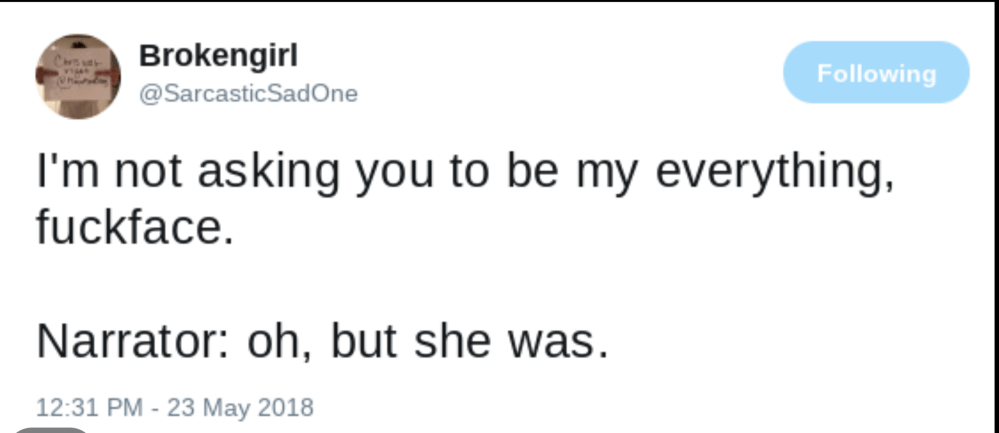
Task: Toggle the Following button to unfollow
Action: click(x=876, y=73)
